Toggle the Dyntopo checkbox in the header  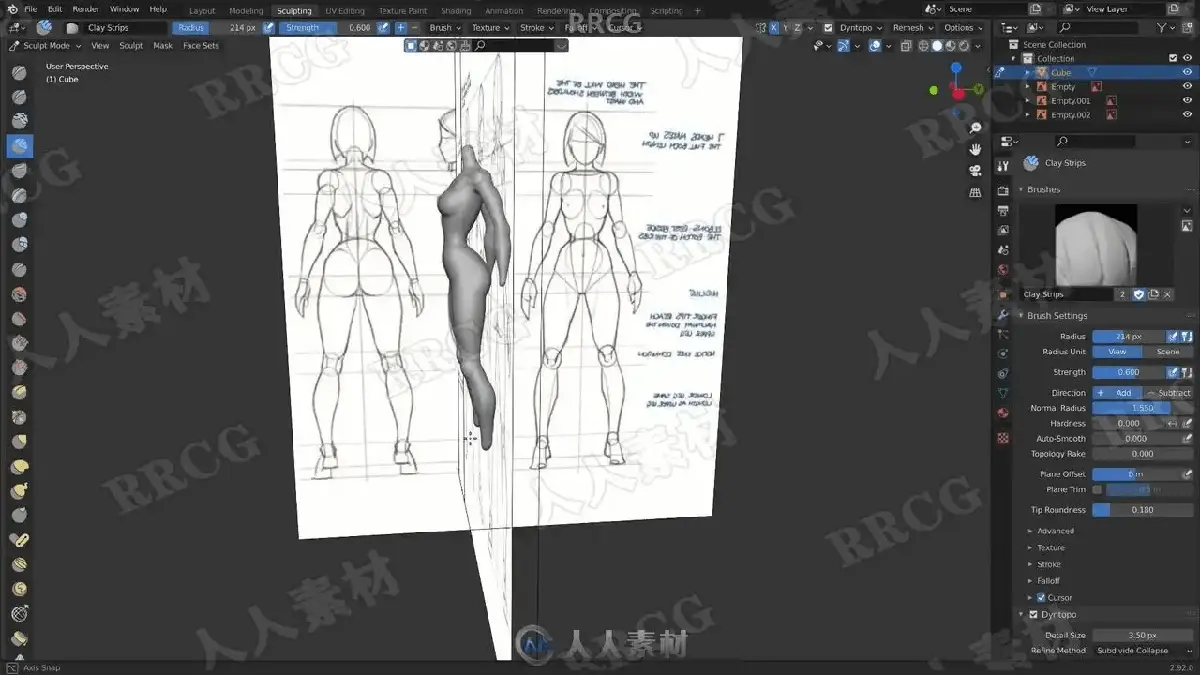click(828, 28)
